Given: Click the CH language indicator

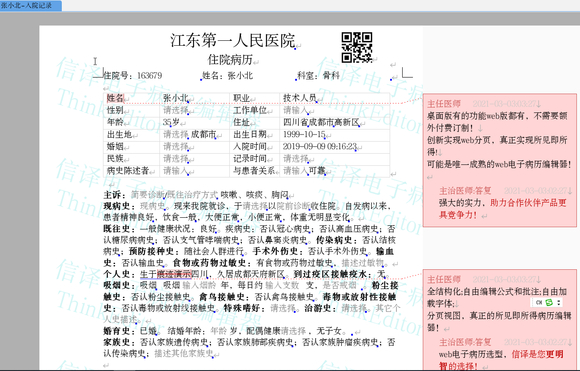Looking at the screenshot, I should tap(539, 302).
